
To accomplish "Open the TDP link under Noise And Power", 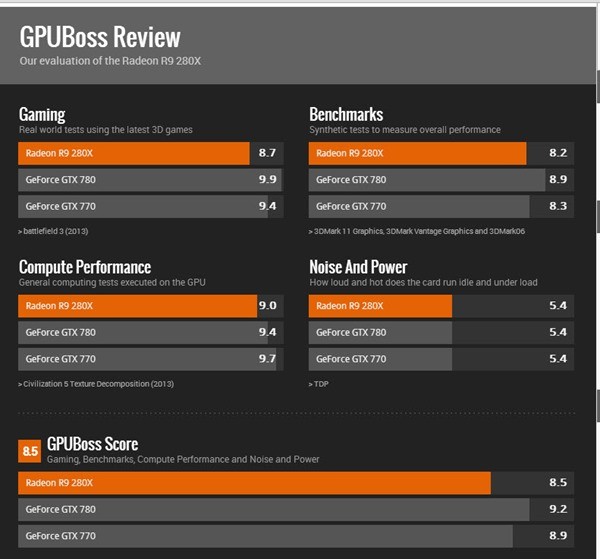I will coord(319,384).
